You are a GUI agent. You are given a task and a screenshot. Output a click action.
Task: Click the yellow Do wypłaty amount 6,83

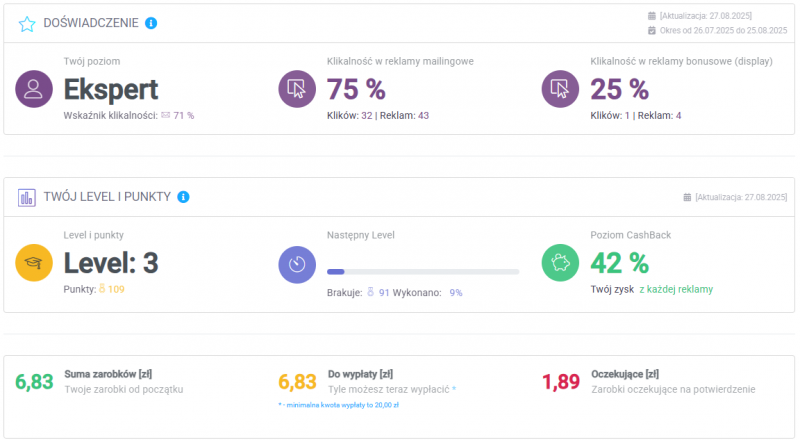[x=297, y=381]
